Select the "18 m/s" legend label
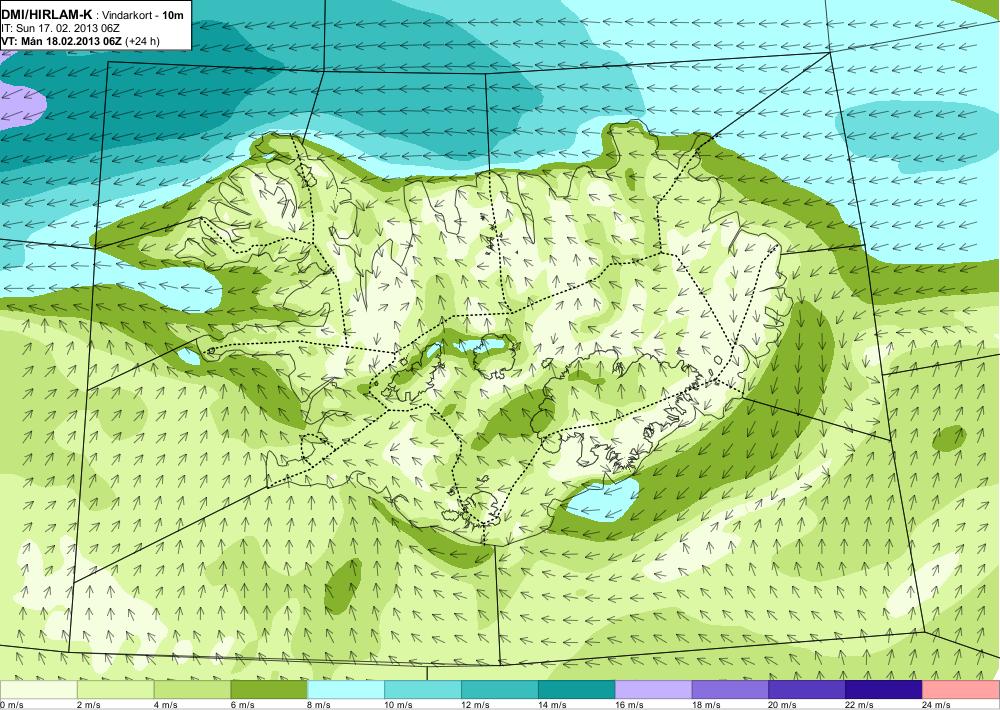Screen dimensions: 1000x710 coord(707,705)
